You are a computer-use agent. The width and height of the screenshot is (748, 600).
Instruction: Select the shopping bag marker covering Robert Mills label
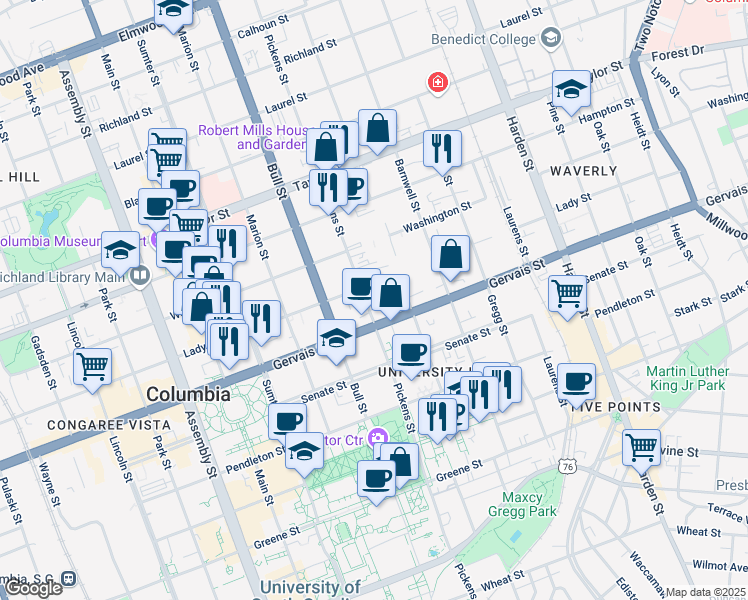325,149
